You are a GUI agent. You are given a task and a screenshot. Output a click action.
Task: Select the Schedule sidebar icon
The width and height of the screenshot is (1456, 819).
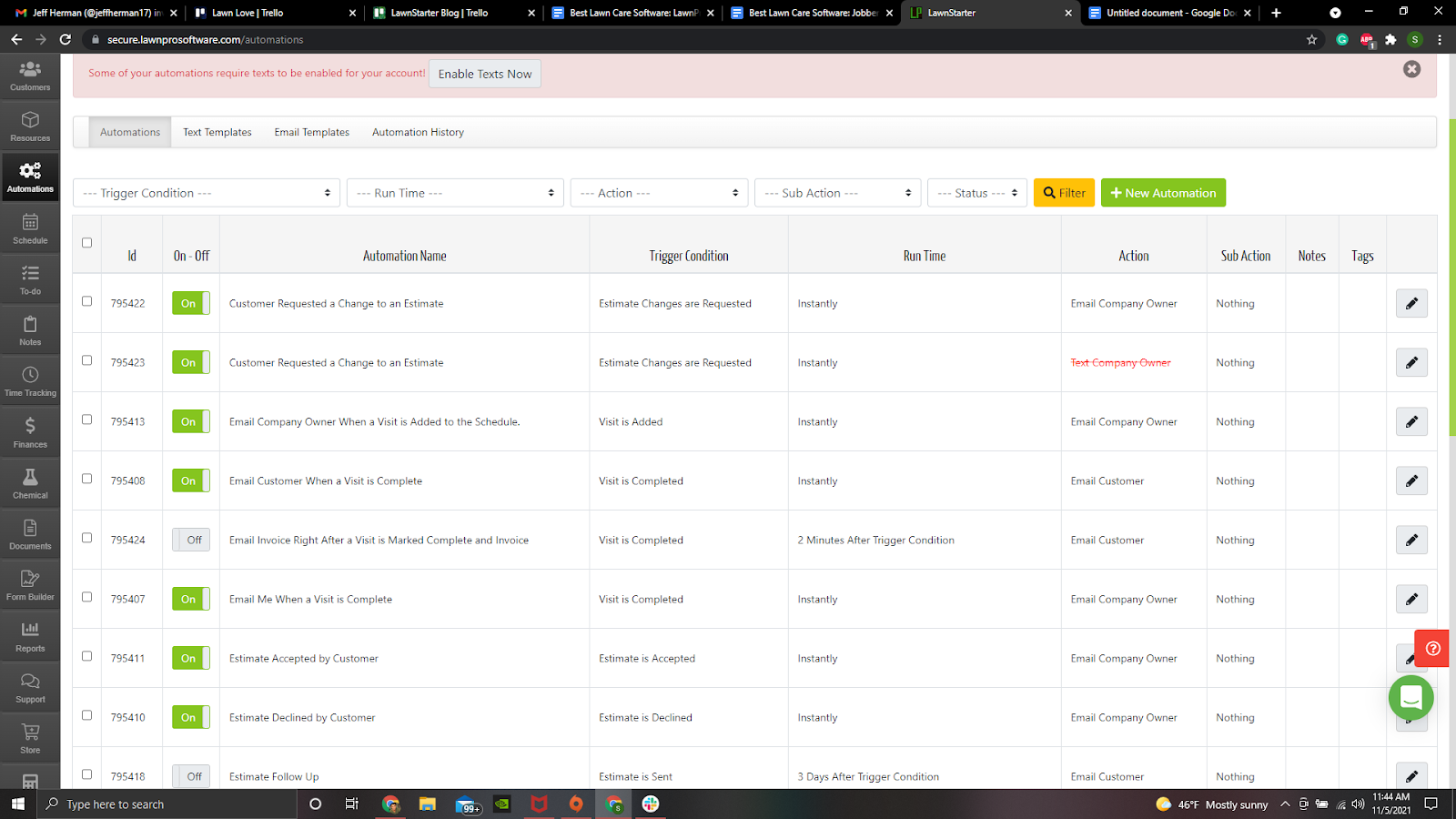[x=30, y=229]
